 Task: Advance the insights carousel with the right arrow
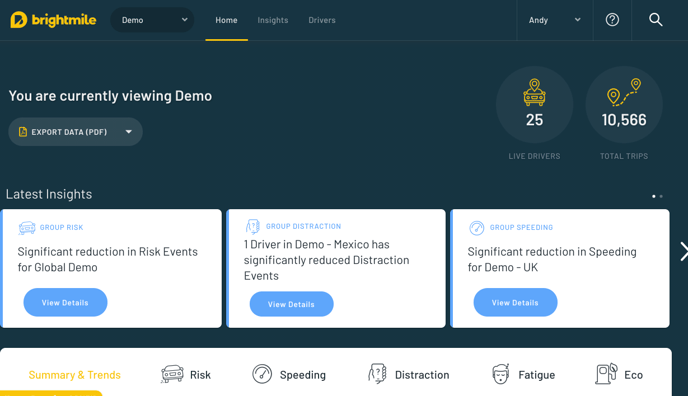click(683, 252)
